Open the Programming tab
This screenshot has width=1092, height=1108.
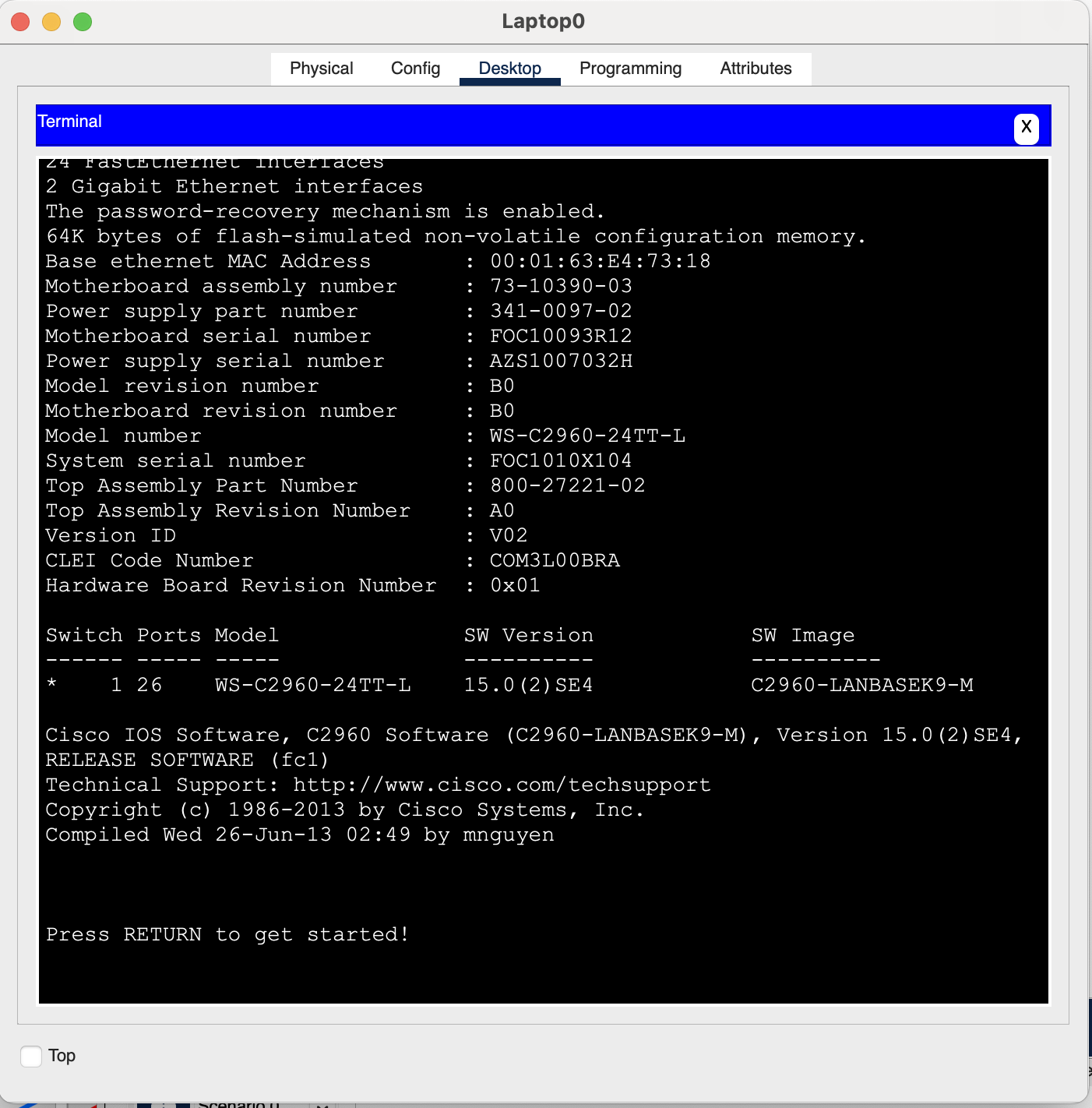pos(630,69)
